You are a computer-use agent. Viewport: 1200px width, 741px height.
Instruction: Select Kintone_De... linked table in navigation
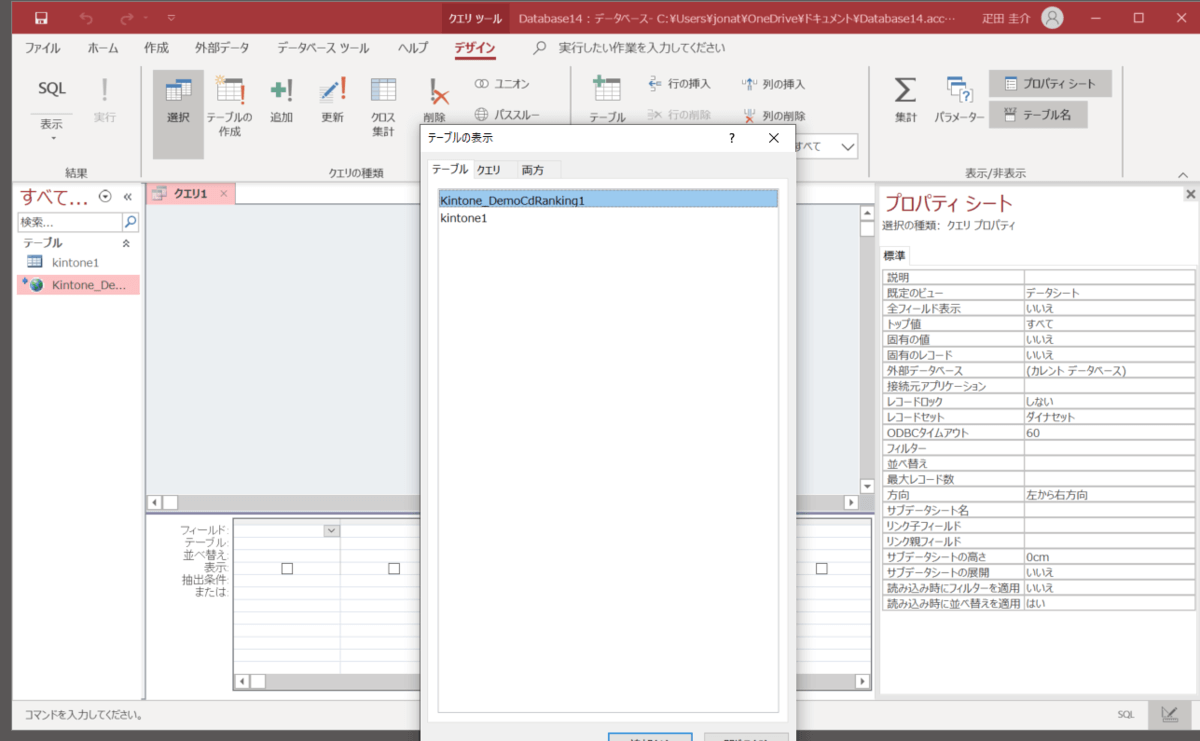78,285
